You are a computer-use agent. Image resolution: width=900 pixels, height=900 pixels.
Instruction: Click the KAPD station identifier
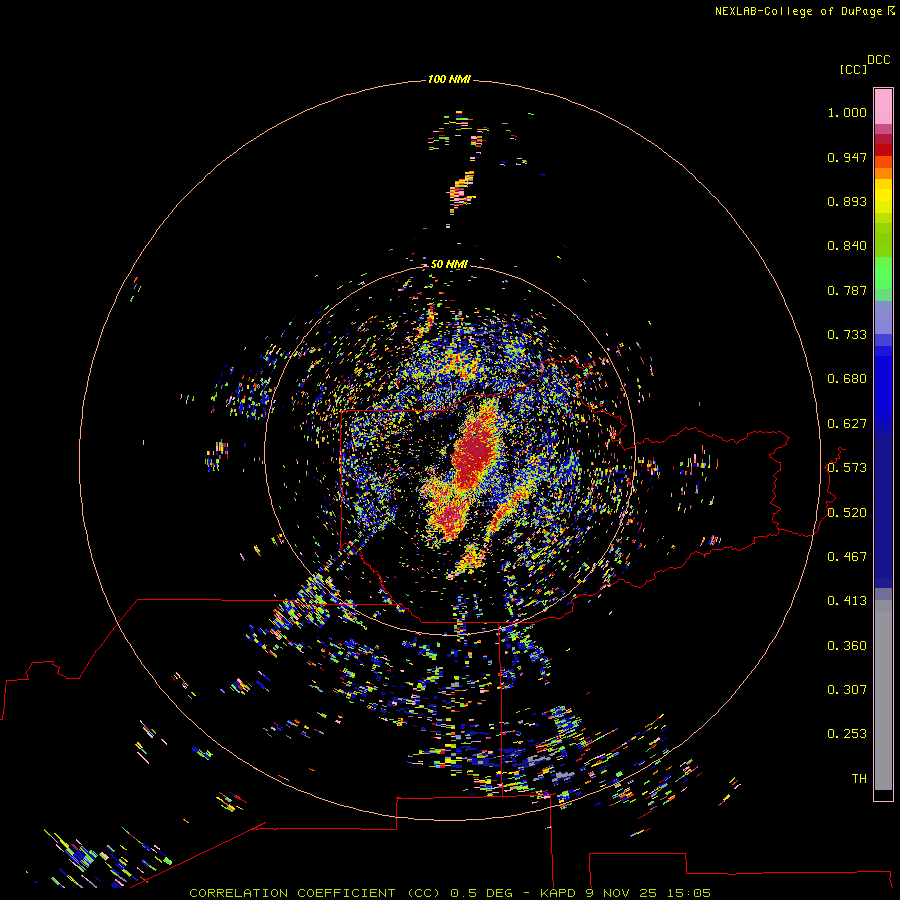(557, 893)
